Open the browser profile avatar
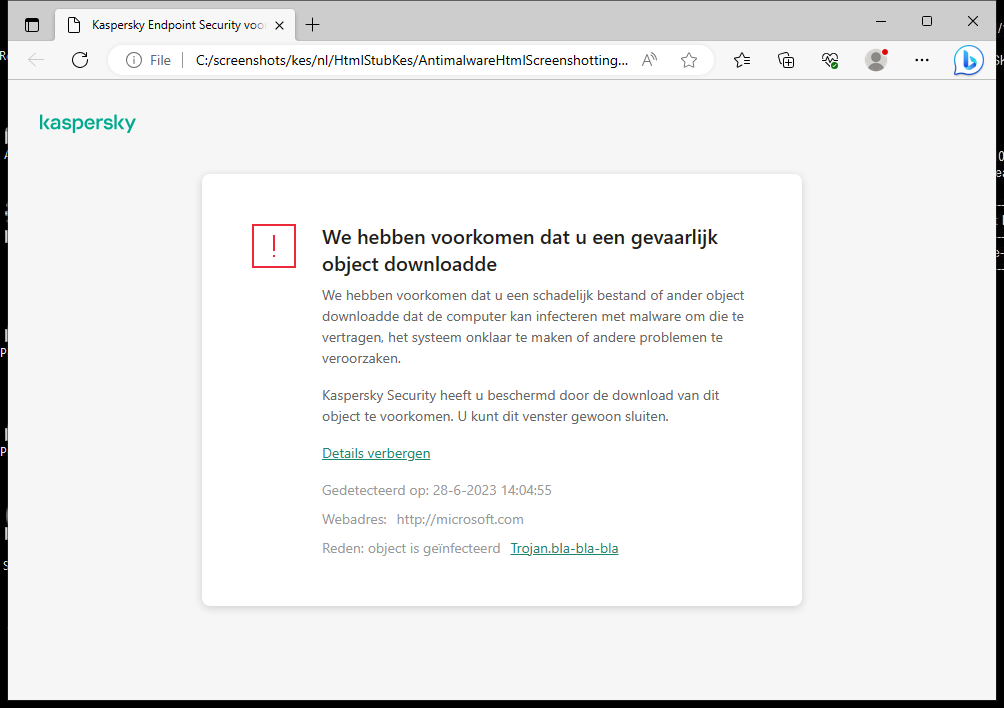This screenshot has height=708, width=1004. click(x=875, y=60)
